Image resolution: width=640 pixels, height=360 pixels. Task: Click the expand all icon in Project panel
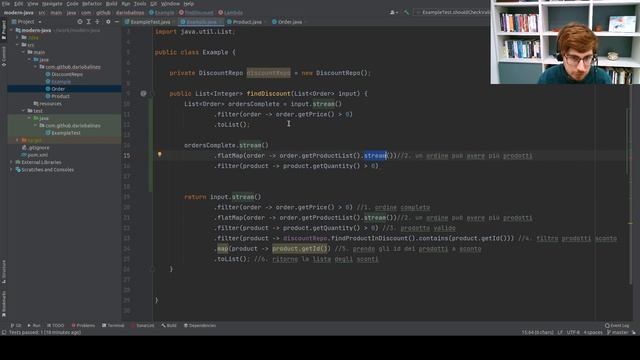coord(89,22)
